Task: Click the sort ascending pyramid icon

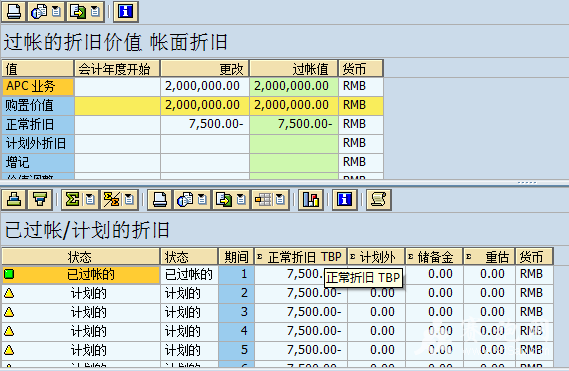Action: [14, 200]
